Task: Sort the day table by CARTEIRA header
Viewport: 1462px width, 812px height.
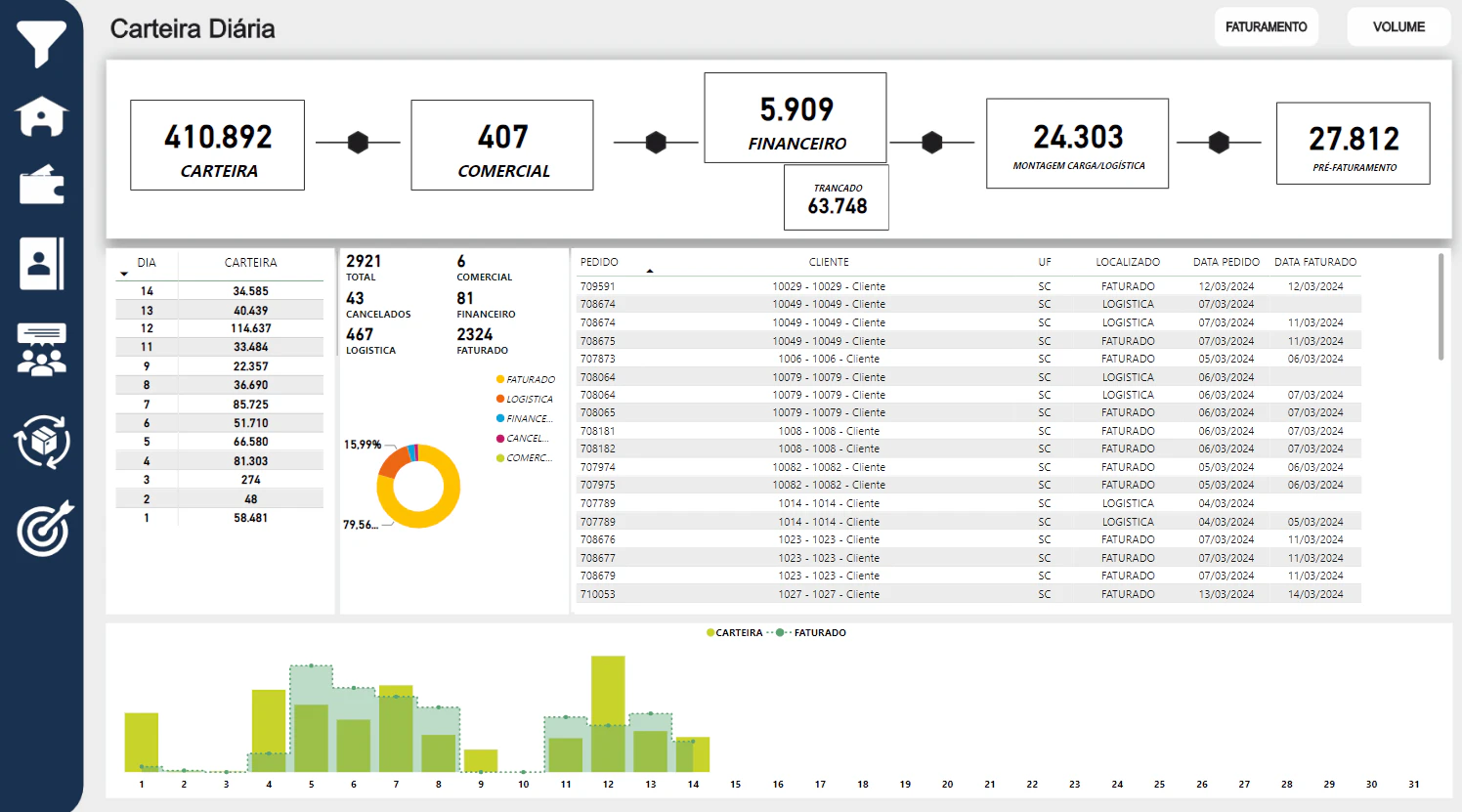Action: 251,263
